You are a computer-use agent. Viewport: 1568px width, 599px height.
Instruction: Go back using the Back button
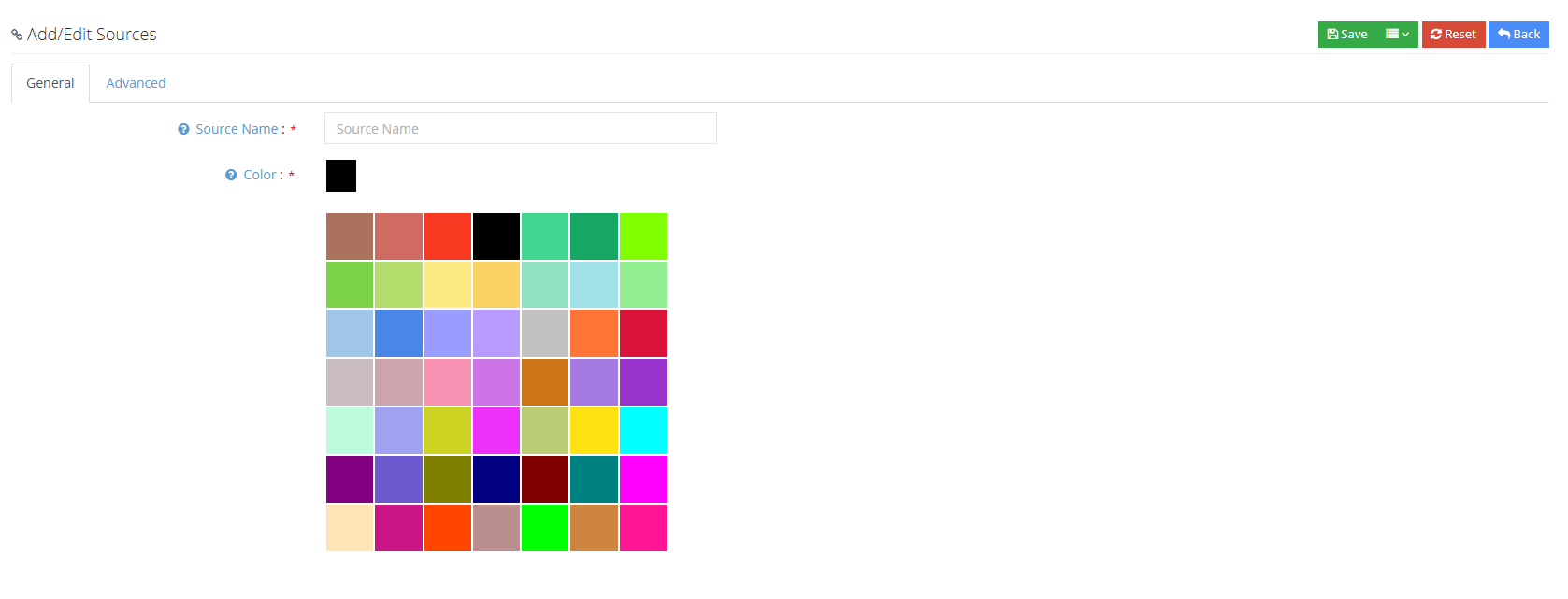click(1518, 35)
